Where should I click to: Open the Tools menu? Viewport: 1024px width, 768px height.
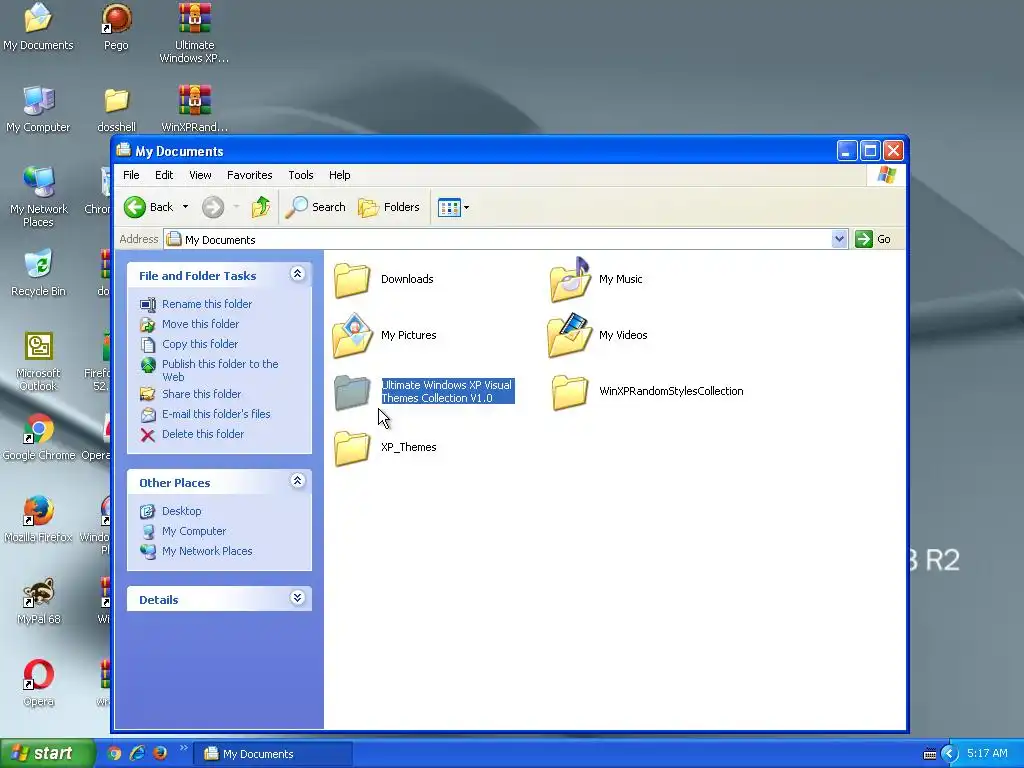point(301,175)
